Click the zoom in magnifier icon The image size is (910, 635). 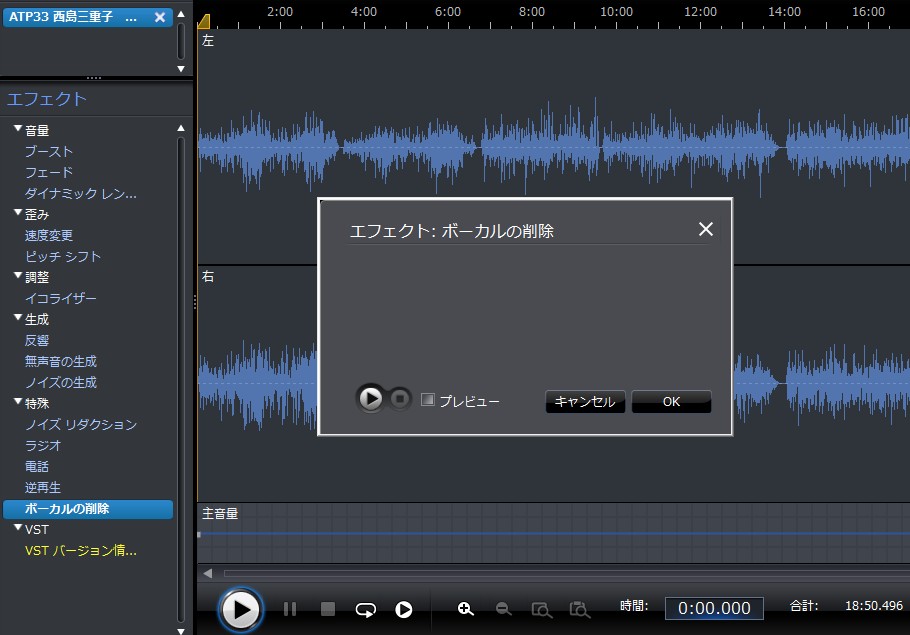coord(465,609)
